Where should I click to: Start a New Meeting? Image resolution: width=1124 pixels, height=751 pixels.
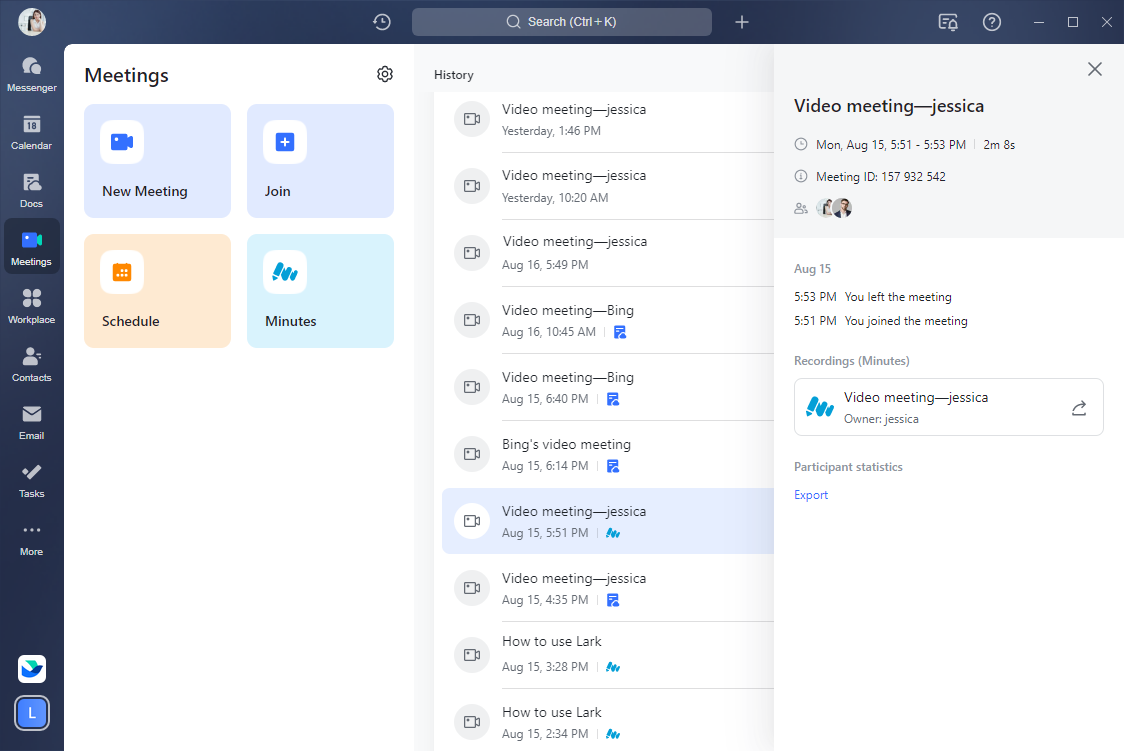tap(157, 161)
